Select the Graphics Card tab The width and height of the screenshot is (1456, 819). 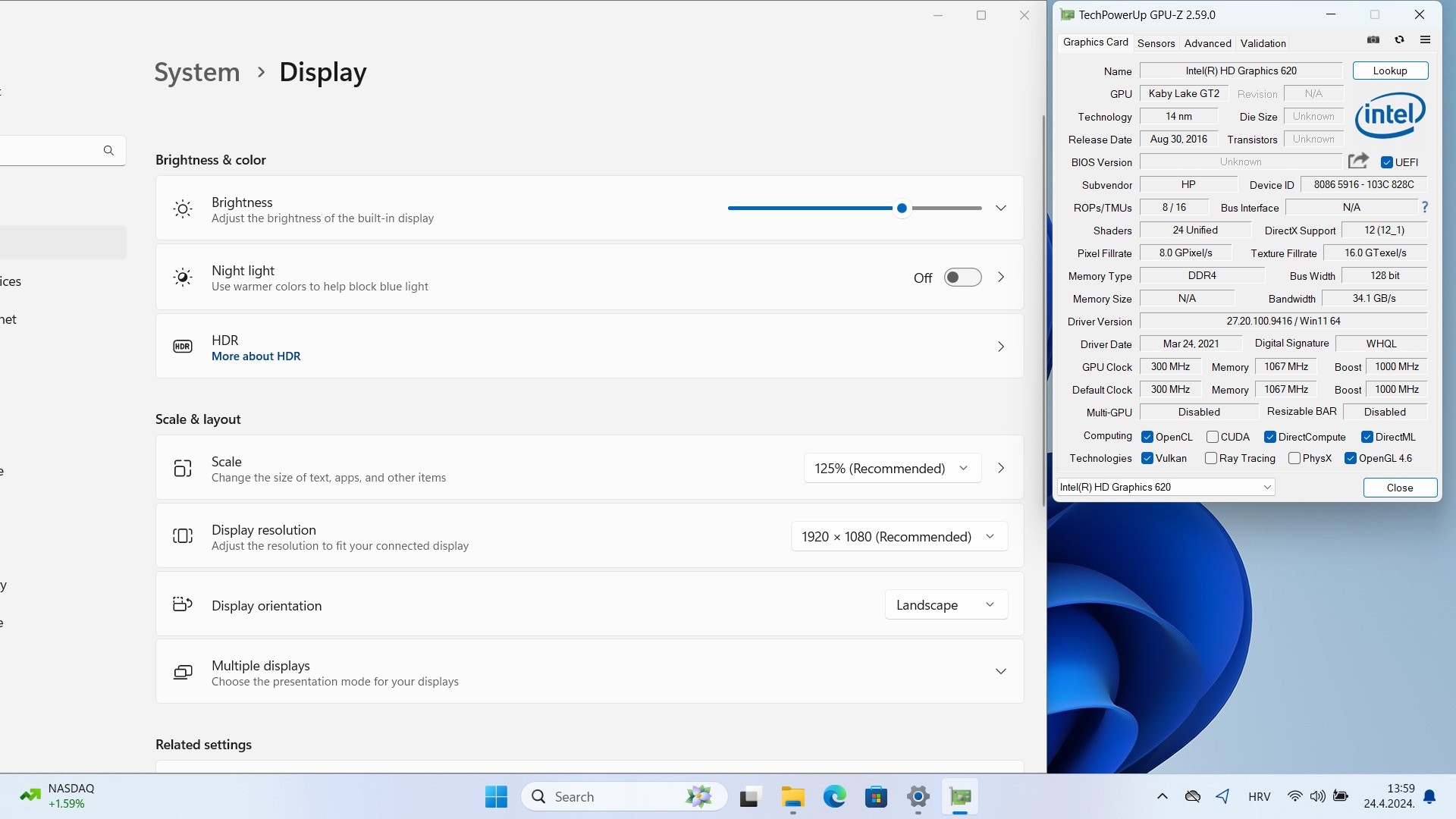1095,42
